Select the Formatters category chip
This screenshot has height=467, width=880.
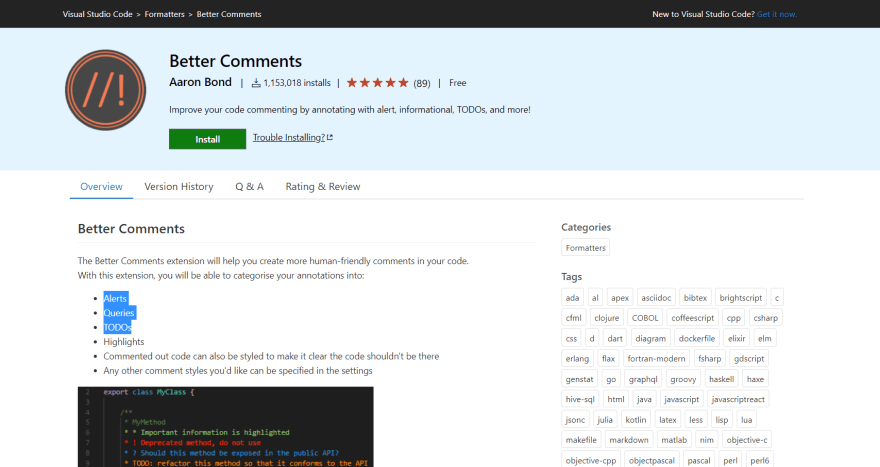click(x=585, y=248)
